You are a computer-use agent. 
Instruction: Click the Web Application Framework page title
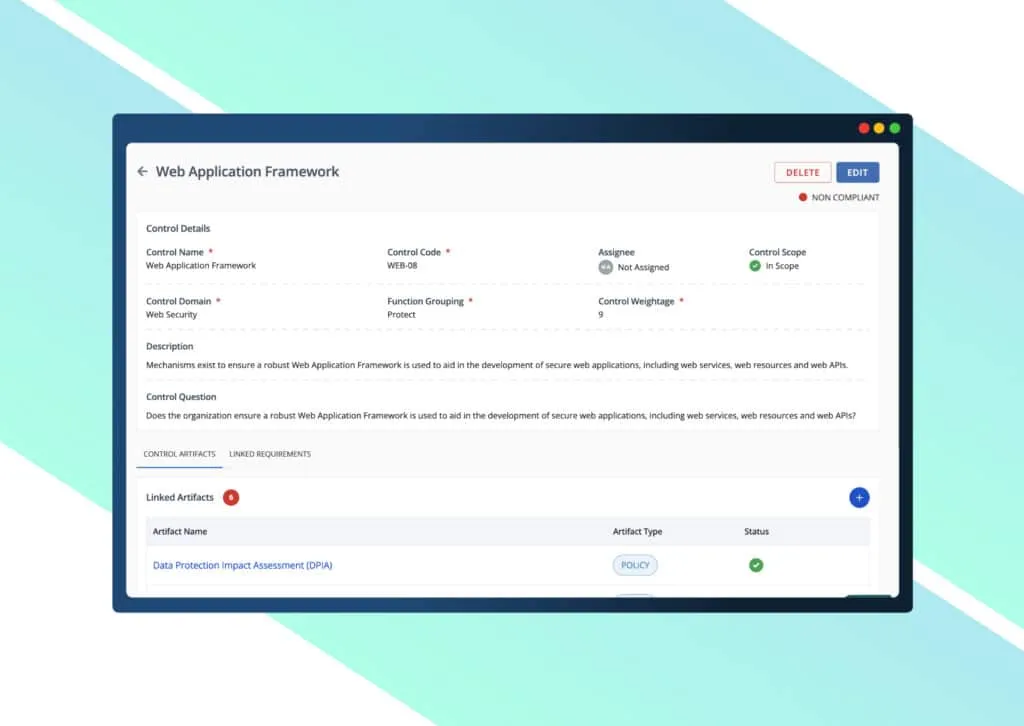(247, 172)
